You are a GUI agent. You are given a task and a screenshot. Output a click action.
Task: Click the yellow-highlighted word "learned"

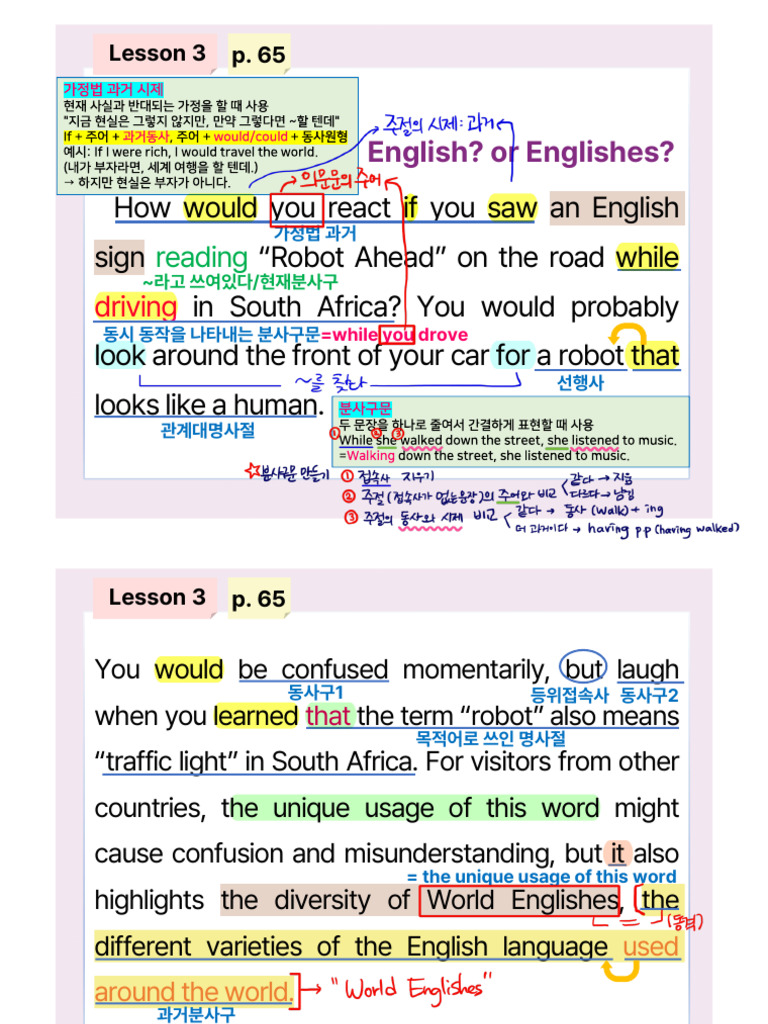pyautogui.click(x=256, y=716)
